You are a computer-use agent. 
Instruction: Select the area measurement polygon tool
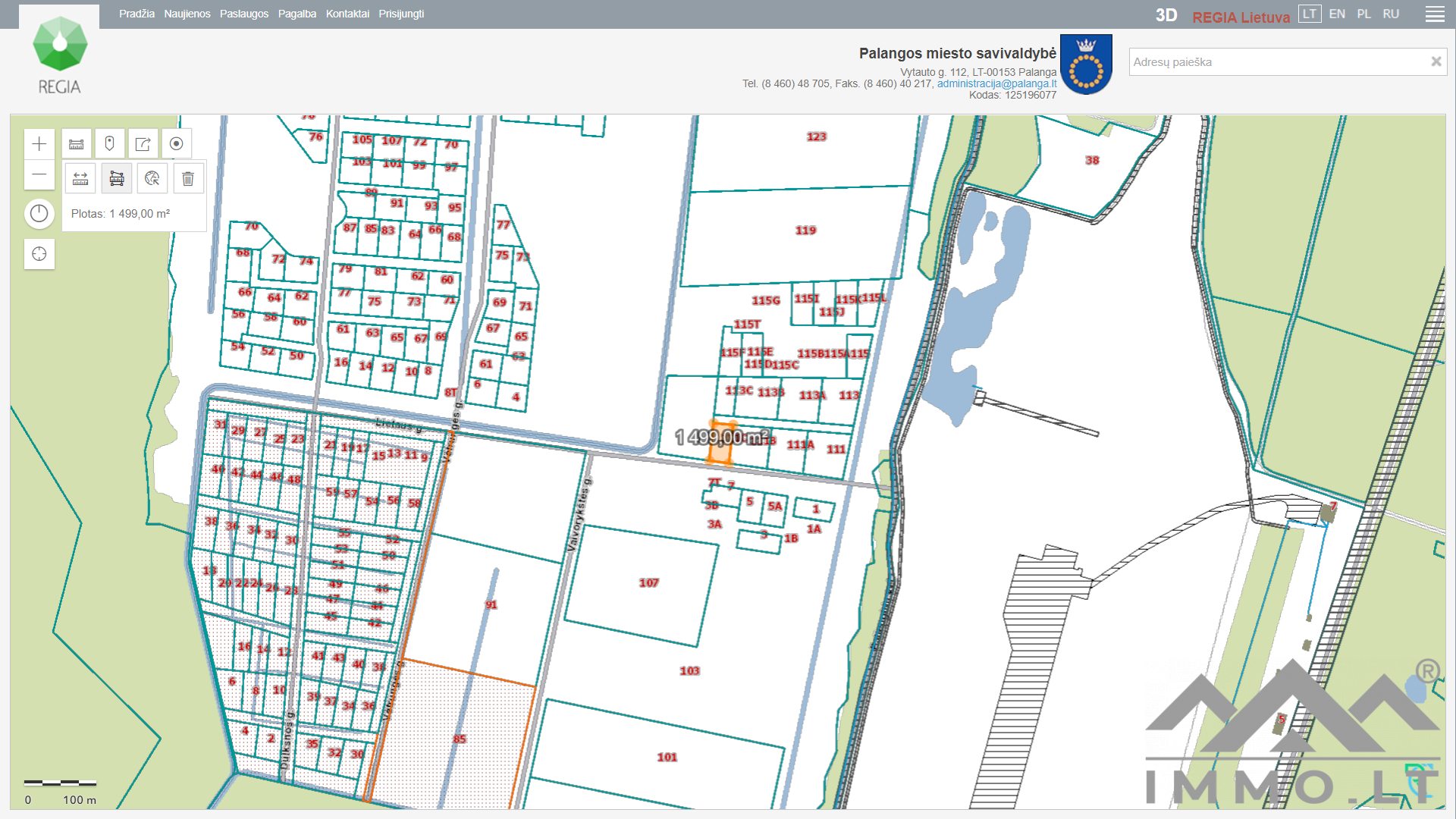pos(117,179)
